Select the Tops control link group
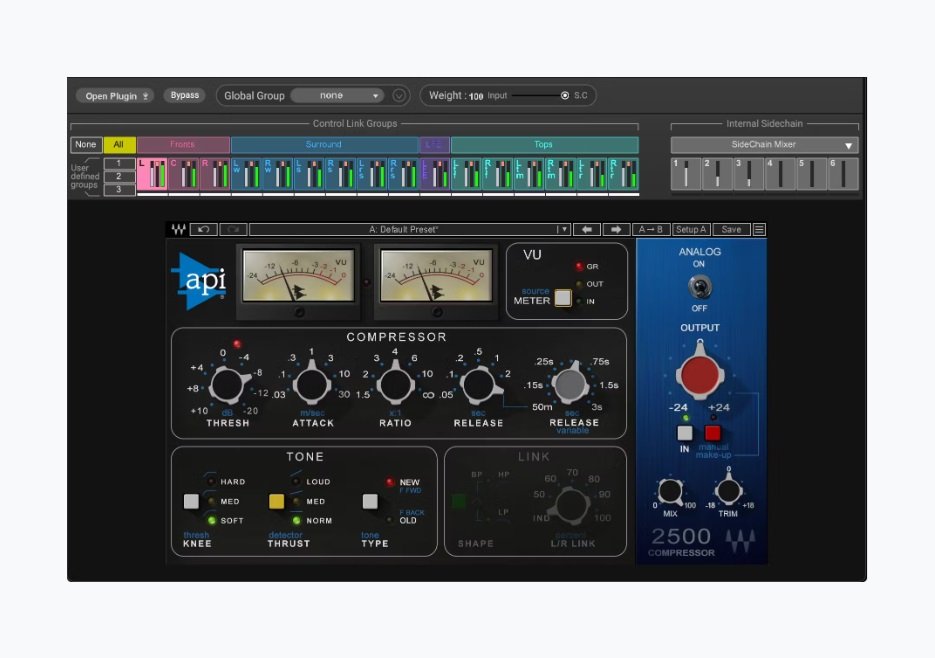The width and height of the screenshot is (935, 658). click(543, 145)
